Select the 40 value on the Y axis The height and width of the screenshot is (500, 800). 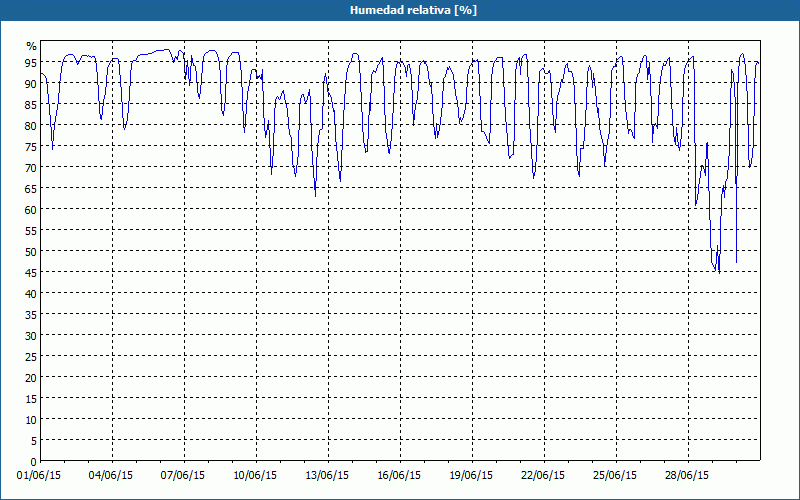[31, 293]
